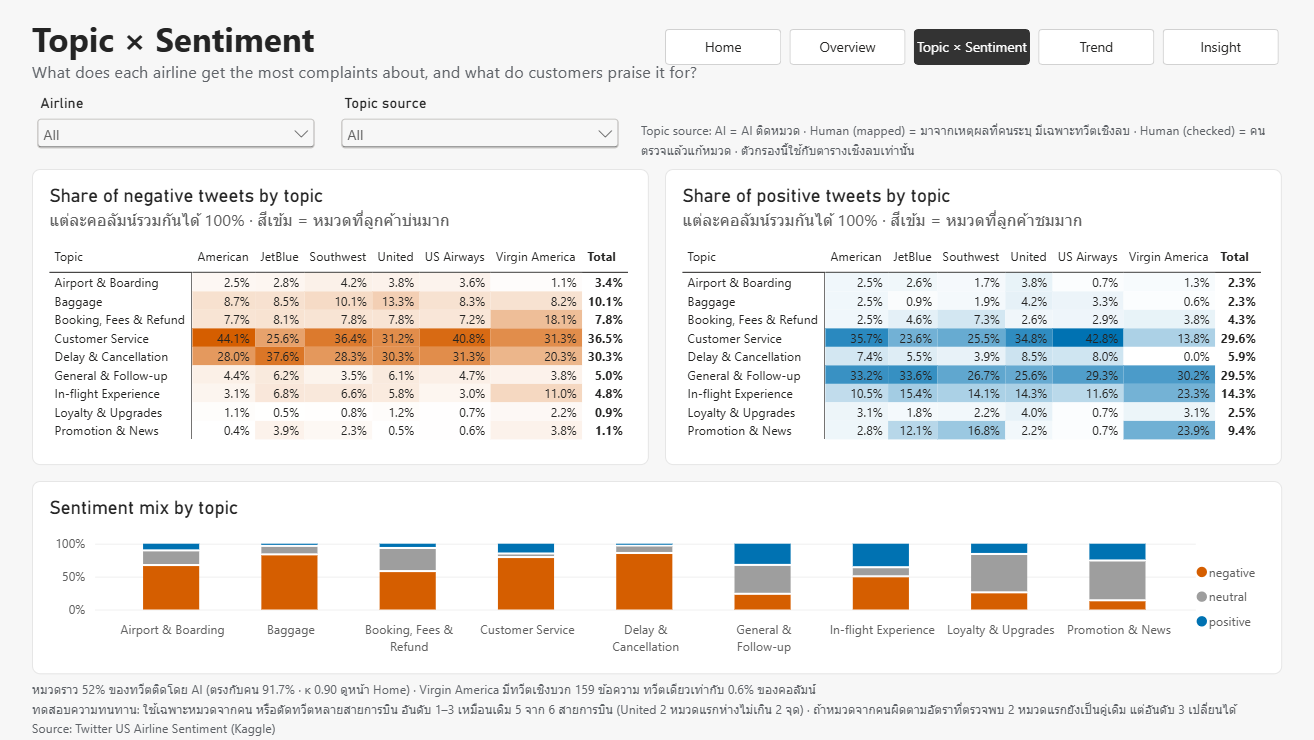Viewport: 1314px width, 740px height.
Task: Open the Overview page
Action: click(847, 47)
